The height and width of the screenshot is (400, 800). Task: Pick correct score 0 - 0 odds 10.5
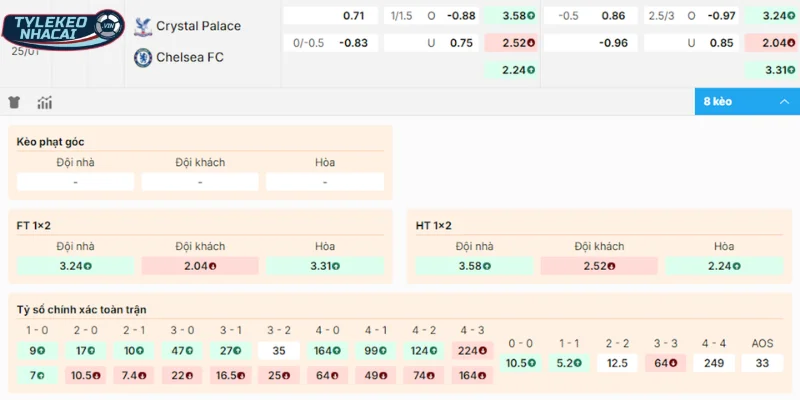pos(518,363)
